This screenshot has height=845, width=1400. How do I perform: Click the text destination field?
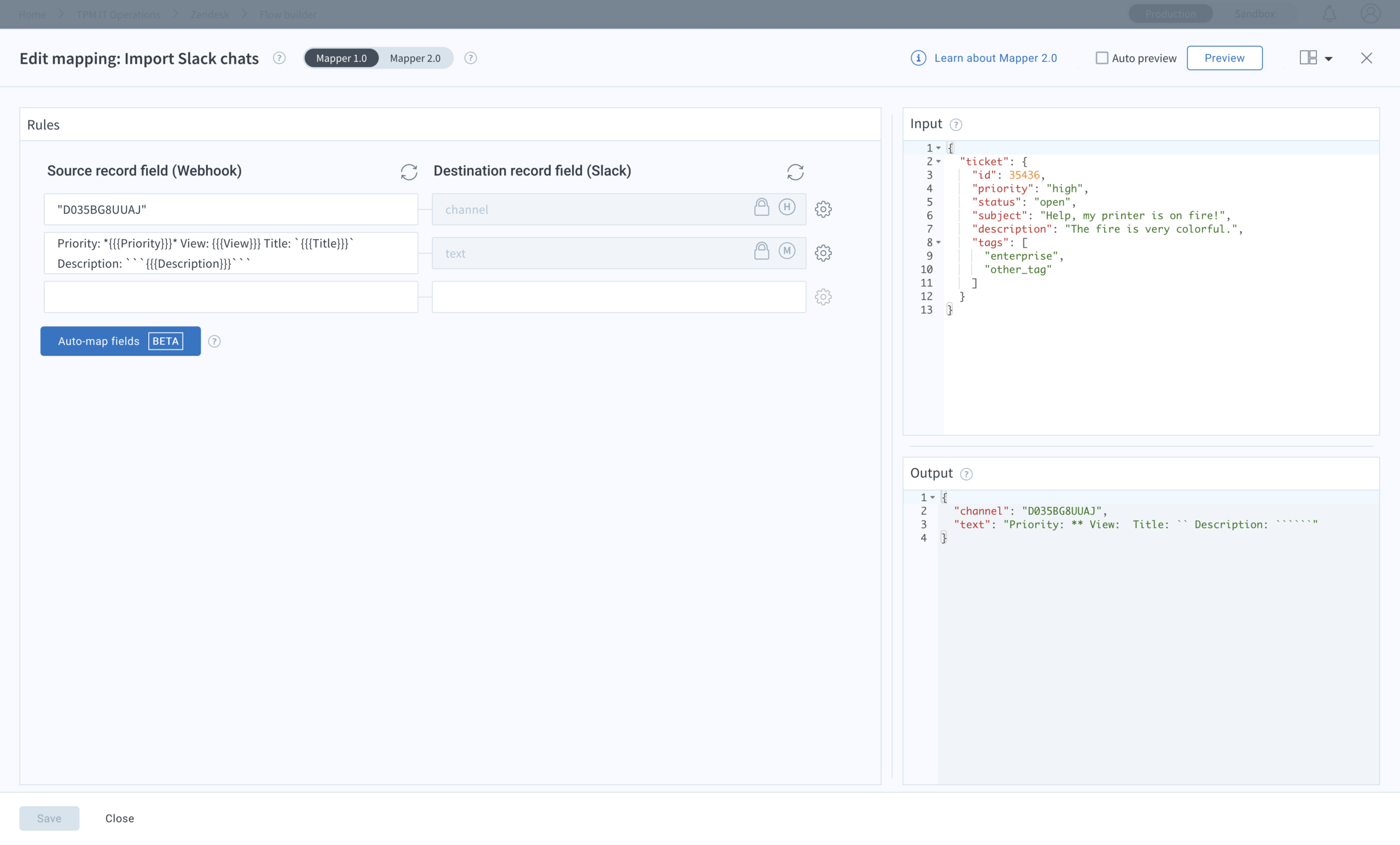[x=619, y=253]
